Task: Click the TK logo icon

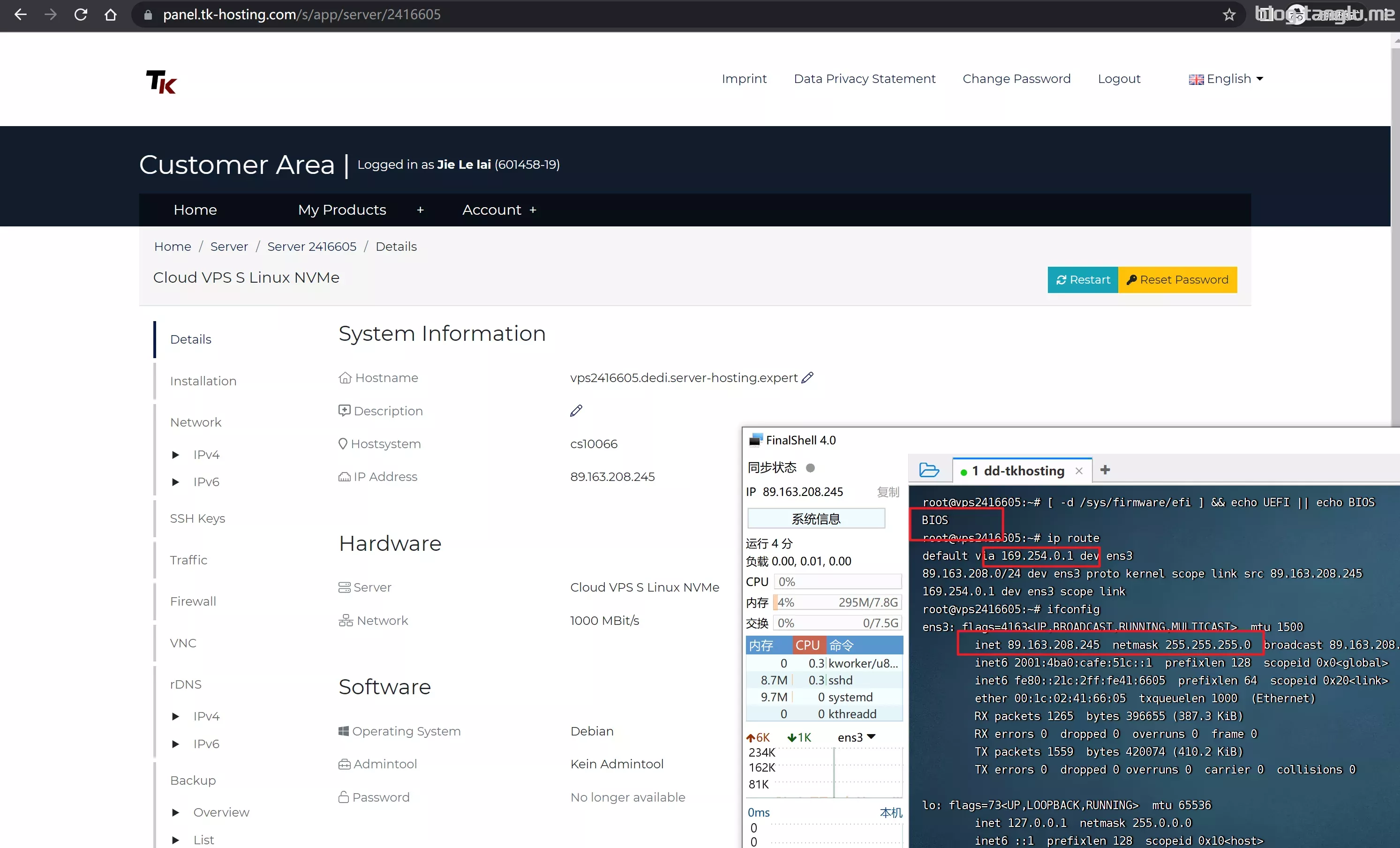Action: pos(161,82)
